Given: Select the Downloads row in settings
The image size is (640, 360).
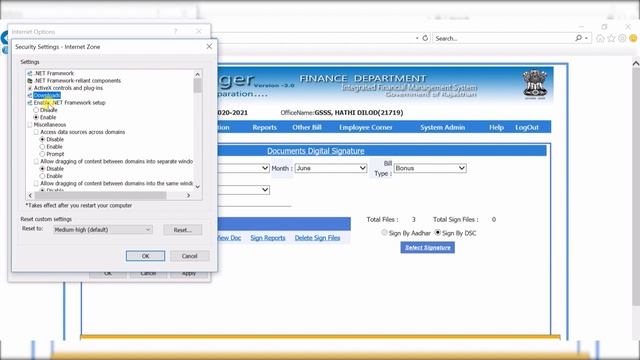Looking at the screenshot, I should coord(47,96).
